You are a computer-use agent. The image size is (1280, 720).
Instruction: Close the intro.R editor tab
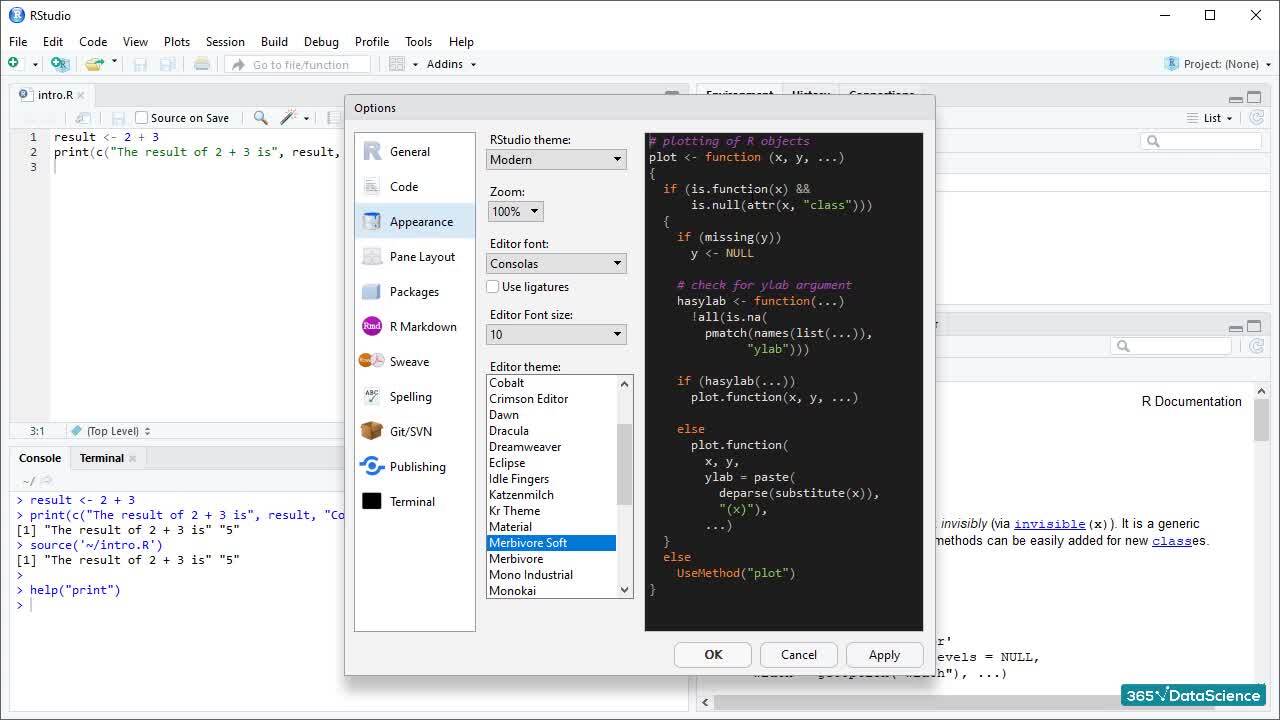[x=82, y=95]
